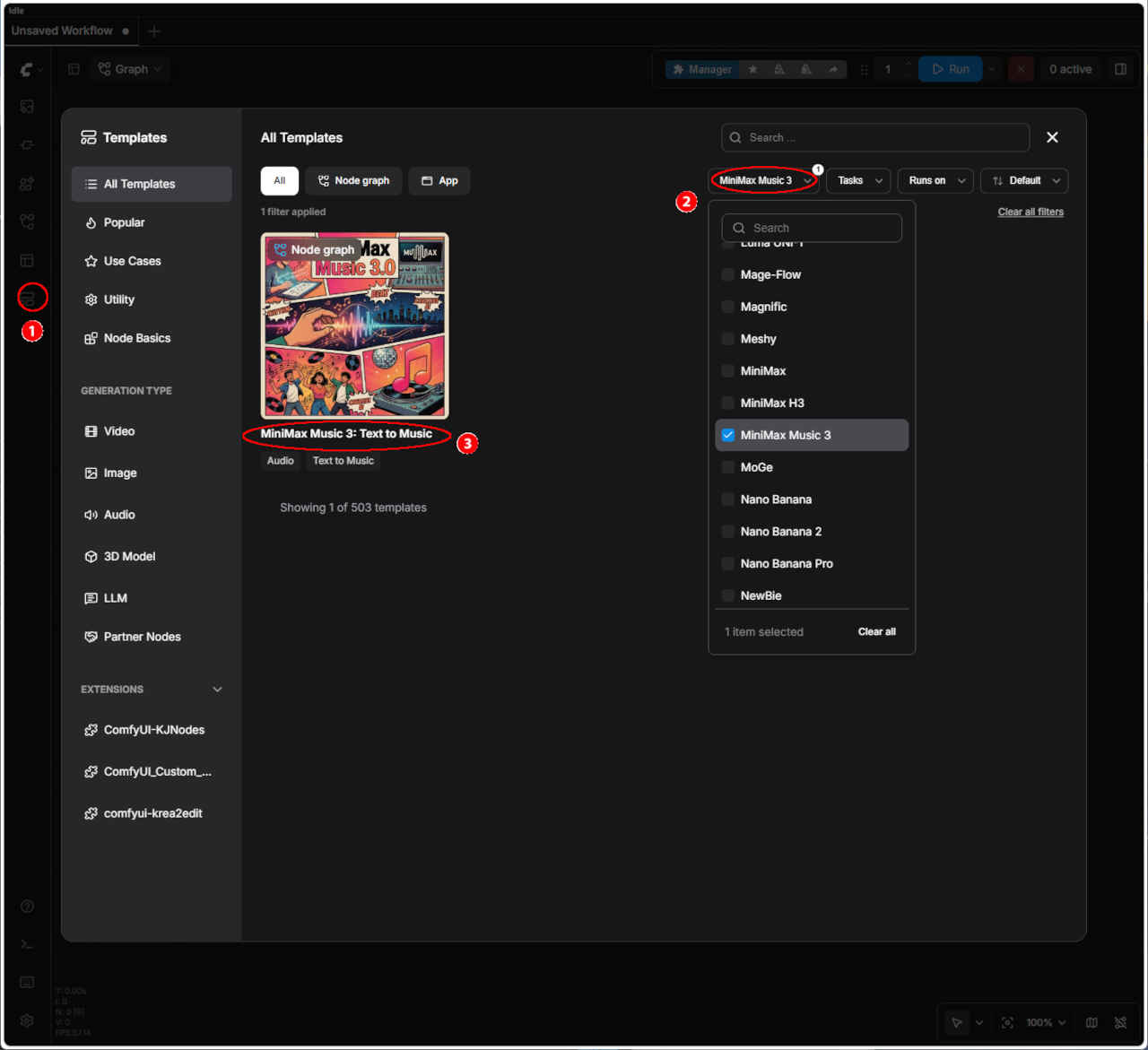Viewport: 1148px width, 1050px height.
Task: Click the star icon next to Manager
Action: (752, 69)
